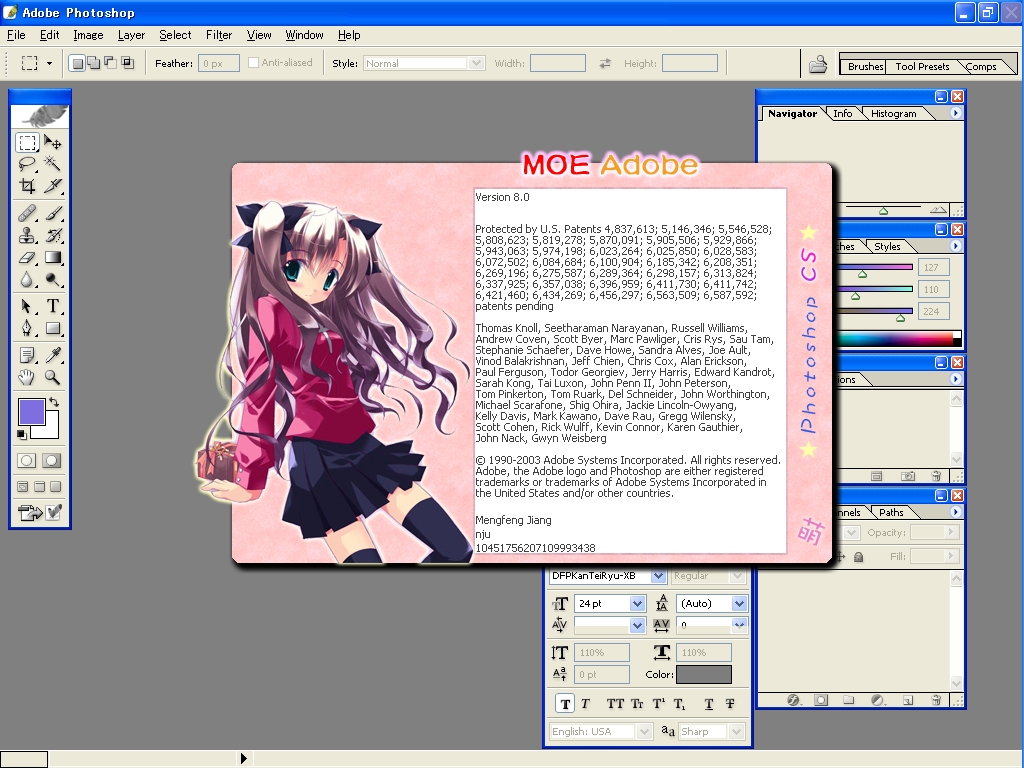Click the purple foreground color swatch
The image size is (1024, 768).
point(30,412)
